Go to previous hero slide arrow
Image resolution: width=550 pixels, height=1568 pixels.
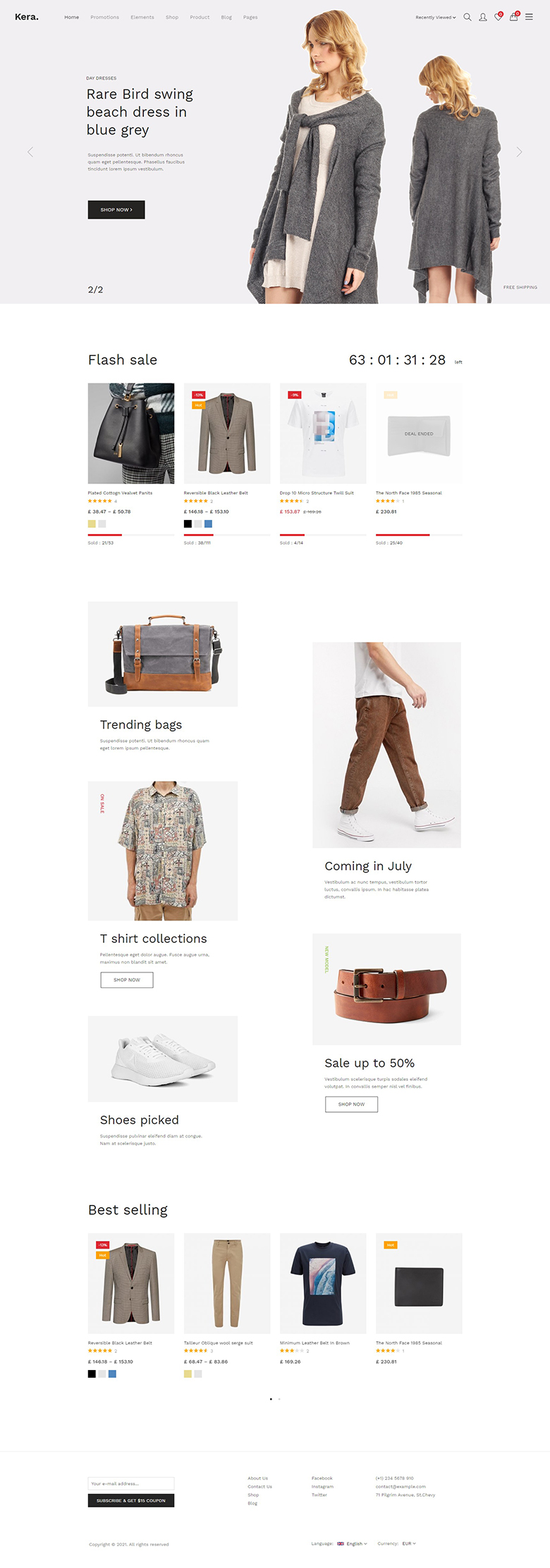point(30,152)
